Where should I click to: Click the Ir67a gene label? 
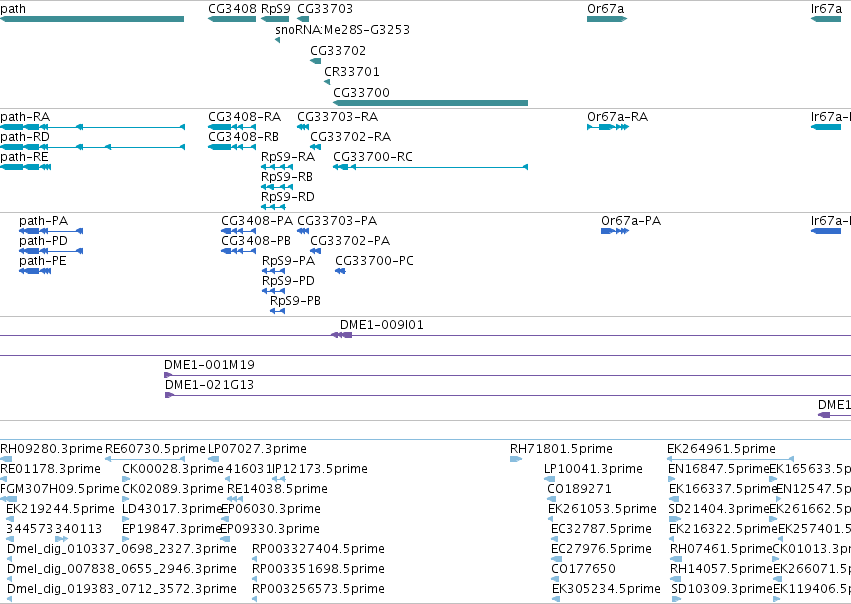coord(827,9)
